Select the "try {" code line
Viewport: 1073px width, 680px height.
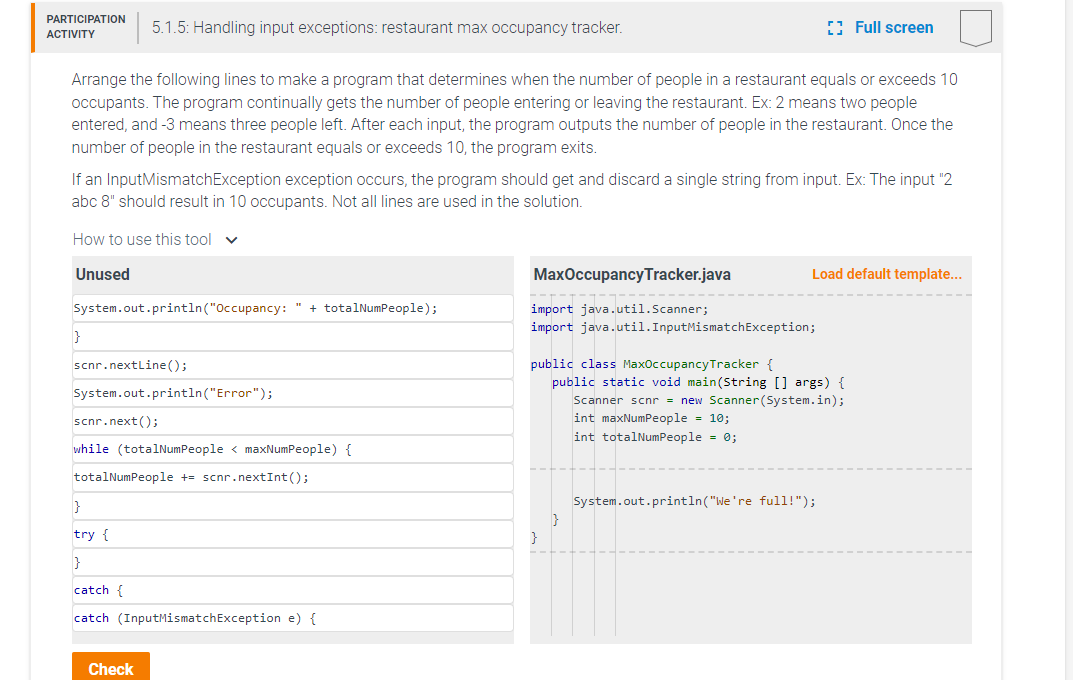88,533
